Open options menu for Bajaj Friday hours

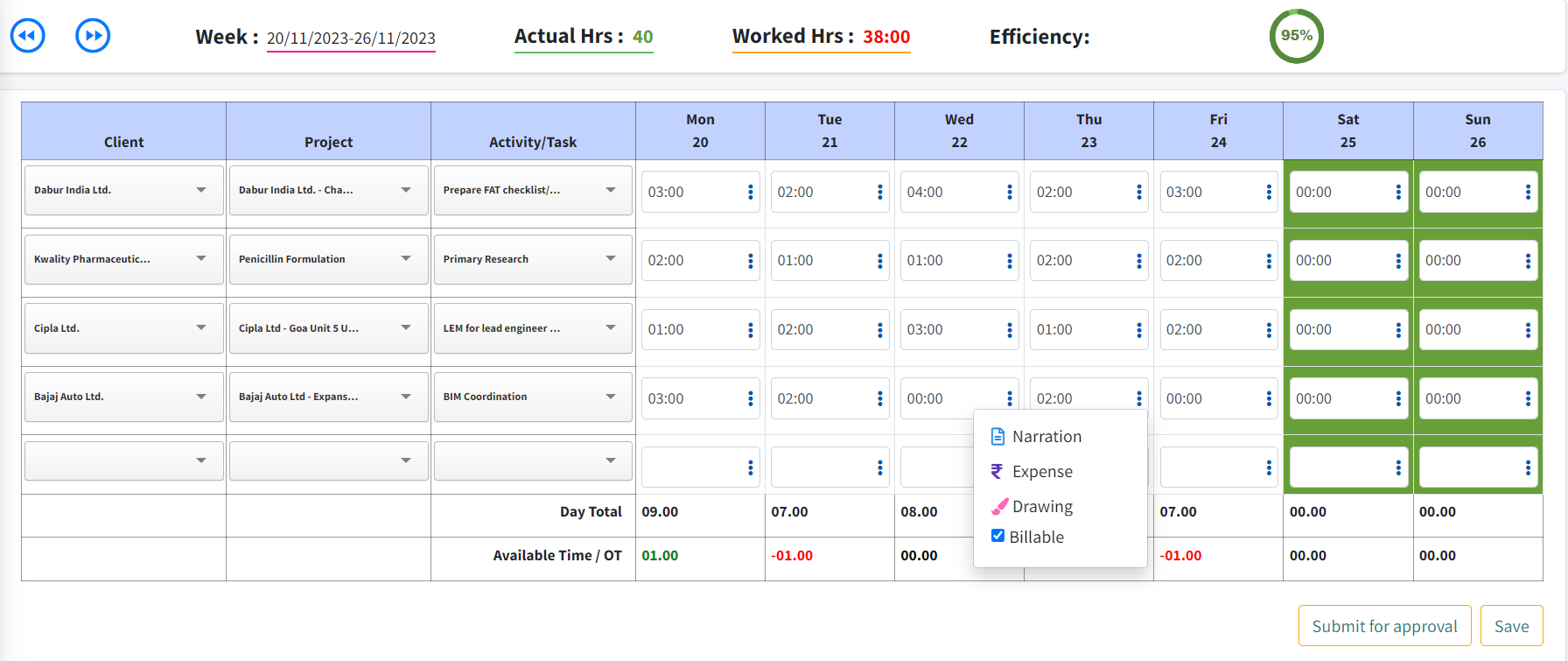pos(1269,398)
